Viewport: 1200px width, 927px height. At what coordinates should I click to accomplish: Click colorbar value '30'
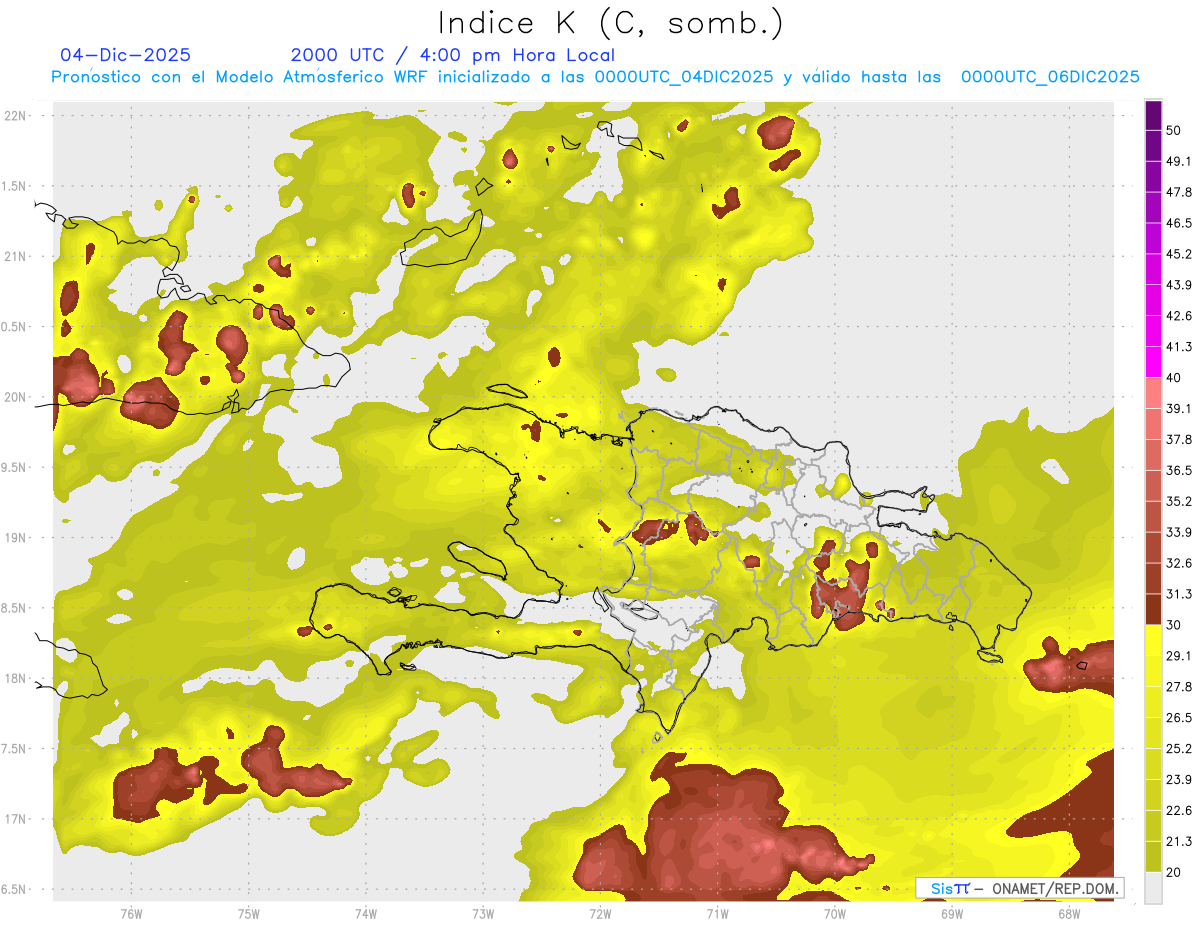click(1174, 625)
